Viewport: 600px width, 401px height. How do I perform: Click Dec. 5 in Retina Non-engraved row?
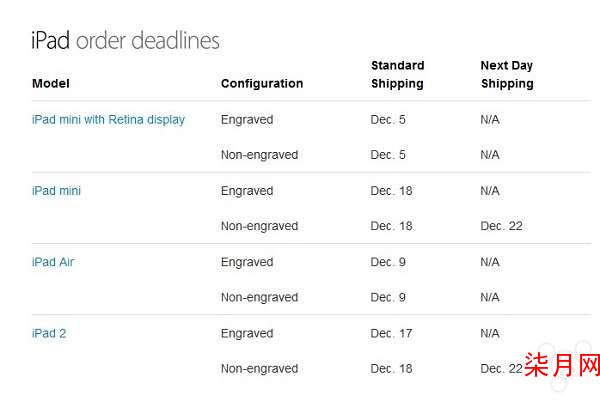tap(388, 155)
